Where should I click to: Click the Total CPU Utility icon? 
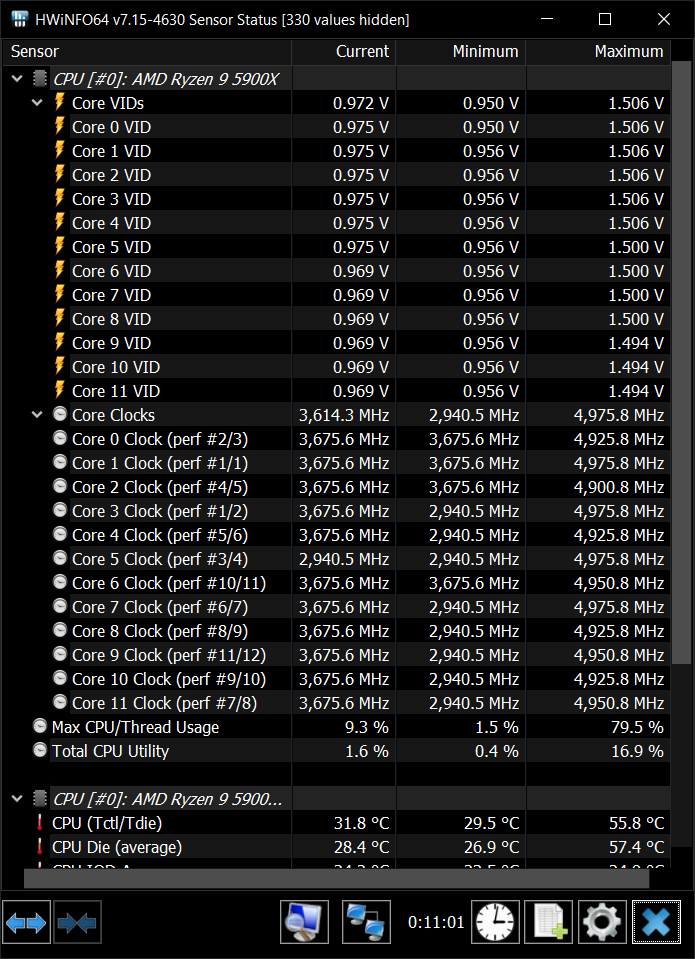tap(40, 750)
